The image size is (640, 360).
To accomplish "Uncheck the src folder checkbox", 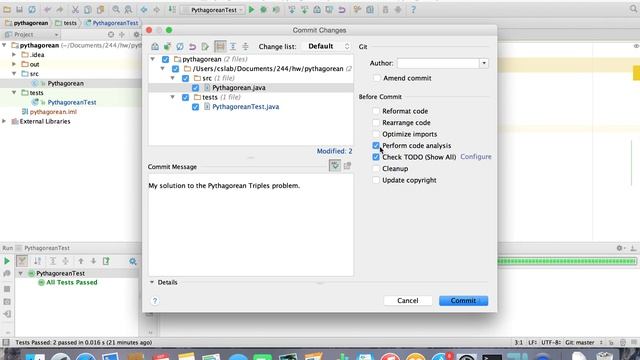I will 185,78.
